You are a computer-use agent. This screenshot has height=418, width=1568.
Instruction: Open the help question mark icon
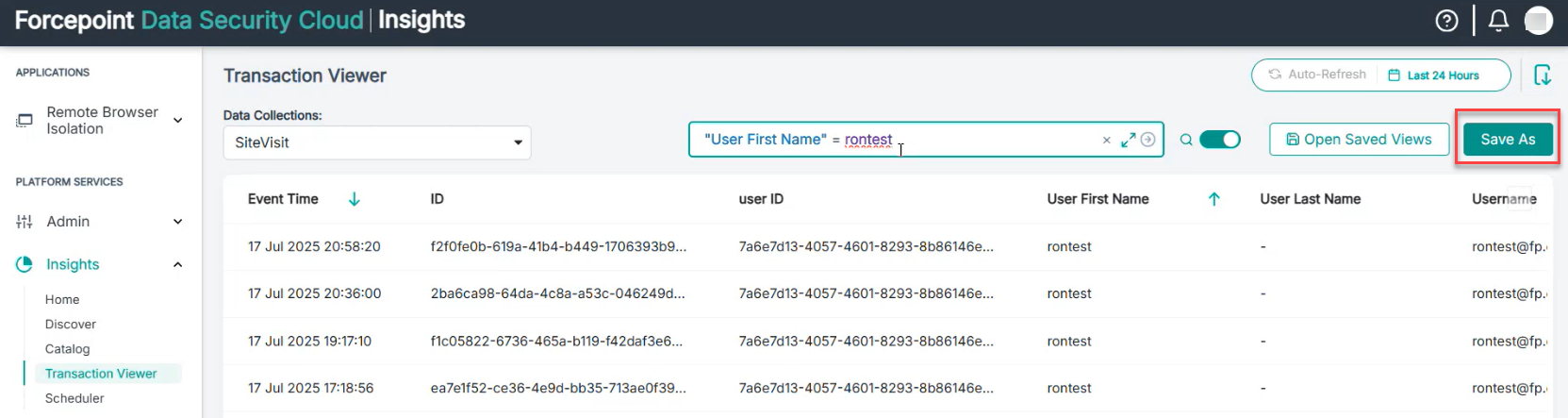tap(1446, 21)
